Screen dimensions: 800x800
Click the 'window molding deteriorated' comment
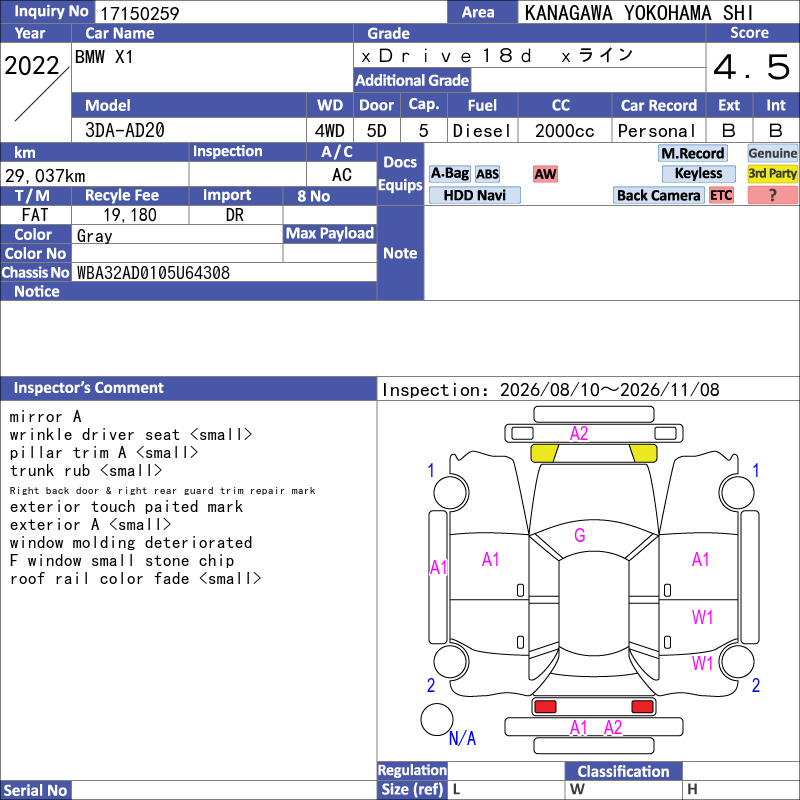pyautogui.click(x=131, y=542)
